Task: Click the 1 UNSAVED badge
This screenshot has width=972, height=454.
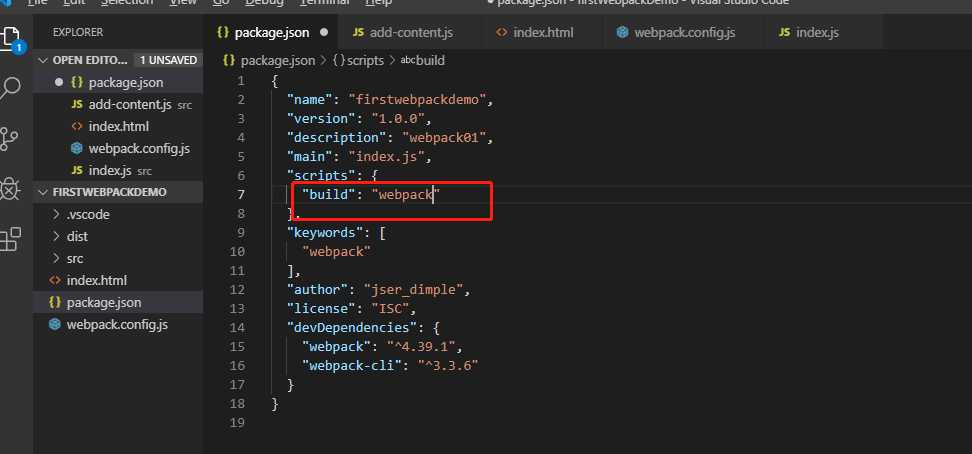Action: 168,60
